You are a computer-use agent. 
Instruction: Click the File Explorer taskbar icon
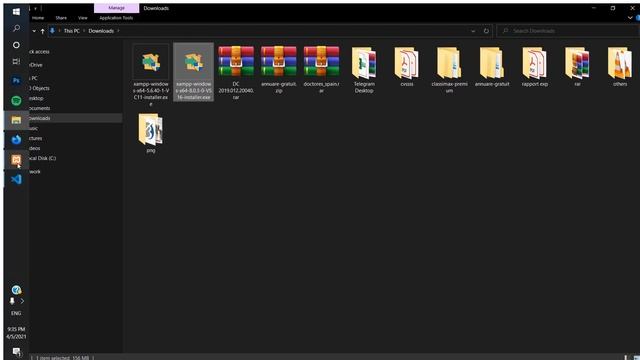coord(16,120)
